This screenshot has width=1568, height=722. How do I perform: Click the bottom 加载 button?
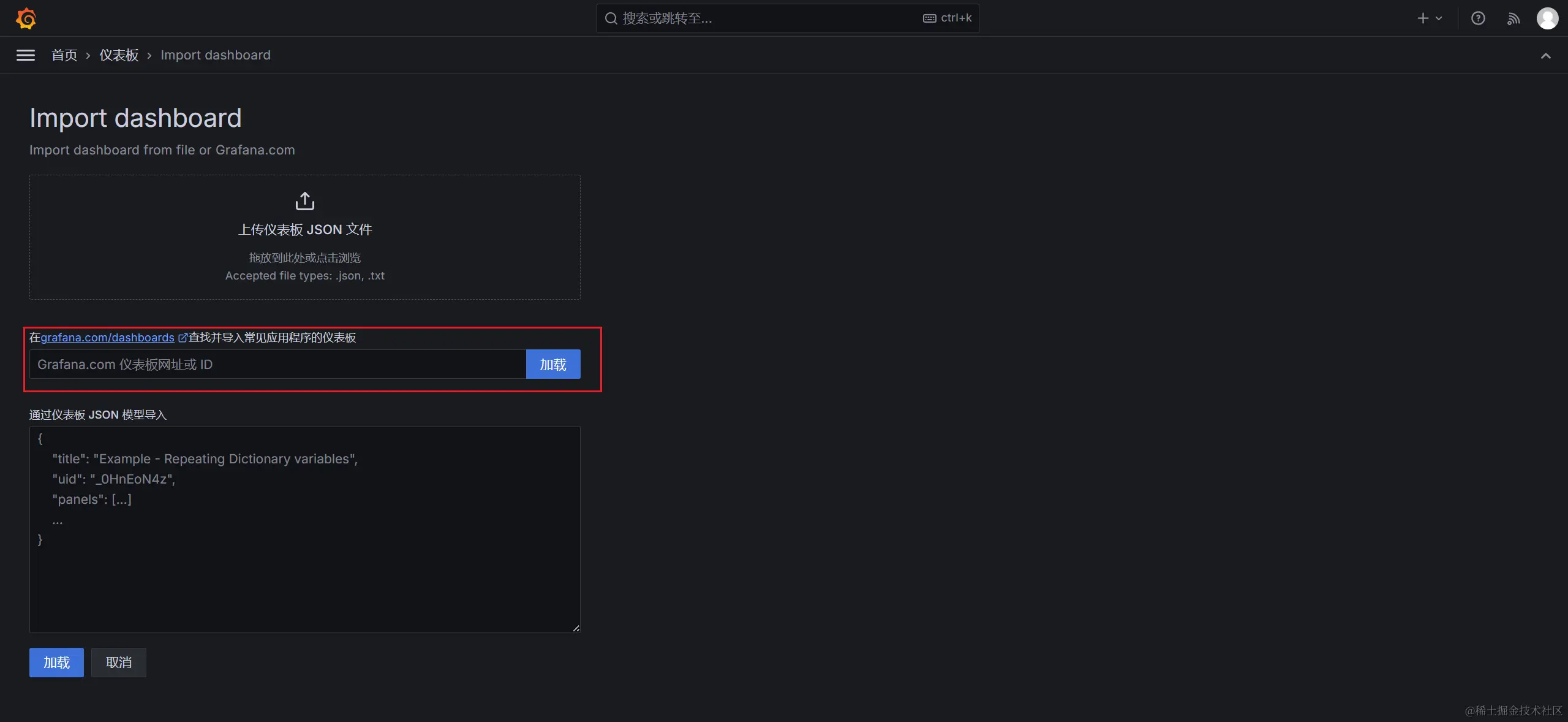[x=56, y=663]
